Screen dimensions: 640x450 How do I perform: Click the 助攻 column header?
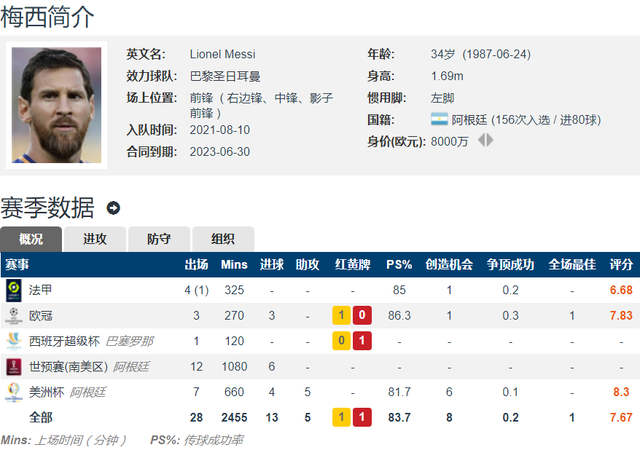pos(307,265)
